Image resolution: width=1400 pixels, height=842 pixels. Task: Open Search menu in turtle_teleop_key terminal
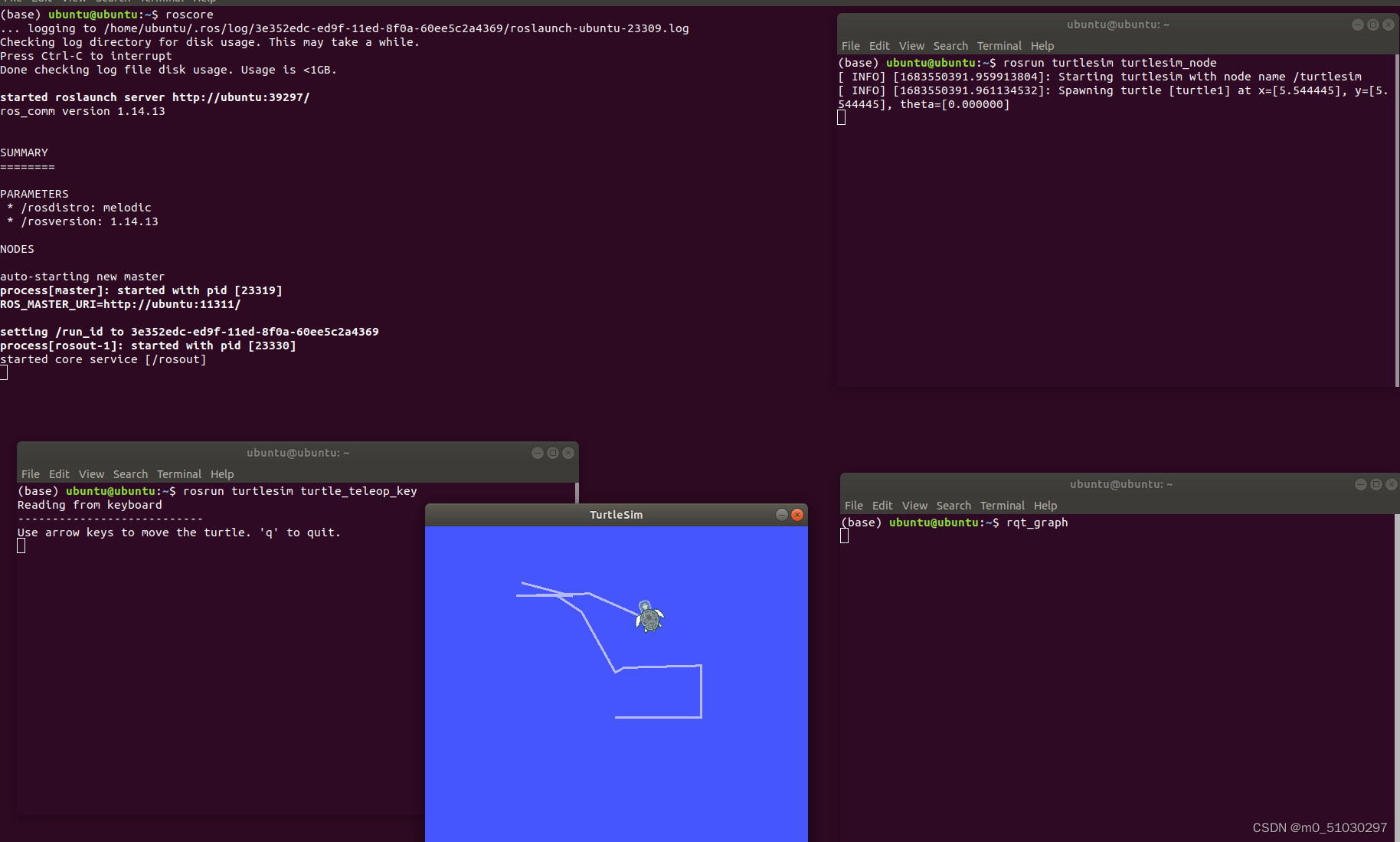(130, 474)
